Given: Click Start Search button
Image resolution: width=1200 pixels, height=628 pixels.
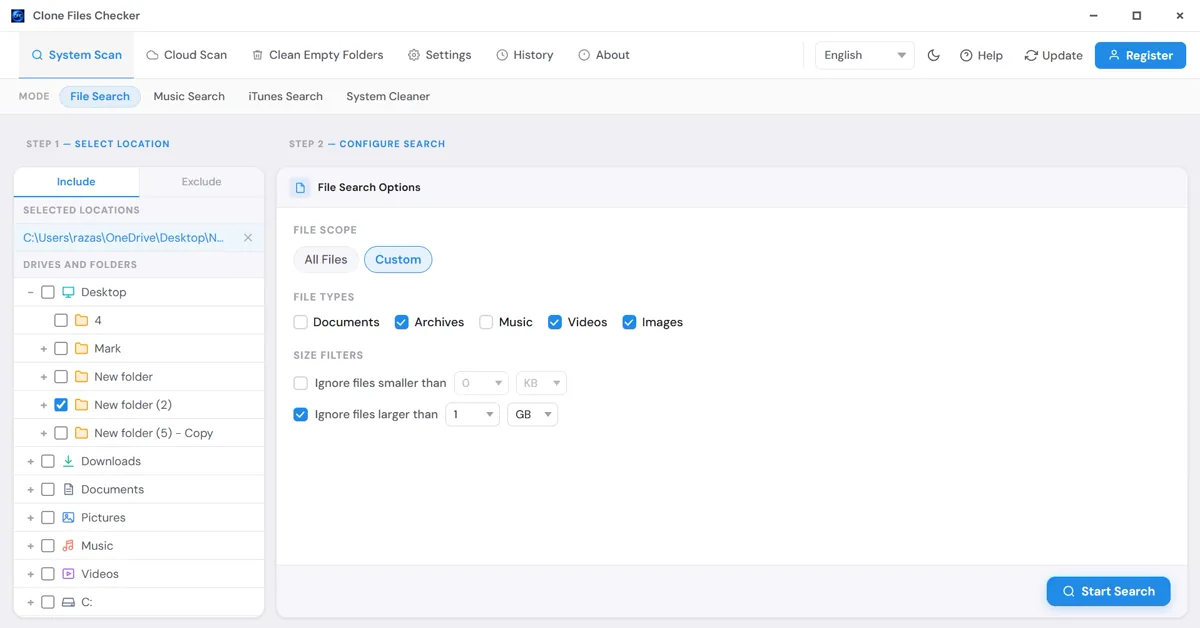Looking at the screenshot, I should [1108, 591].
